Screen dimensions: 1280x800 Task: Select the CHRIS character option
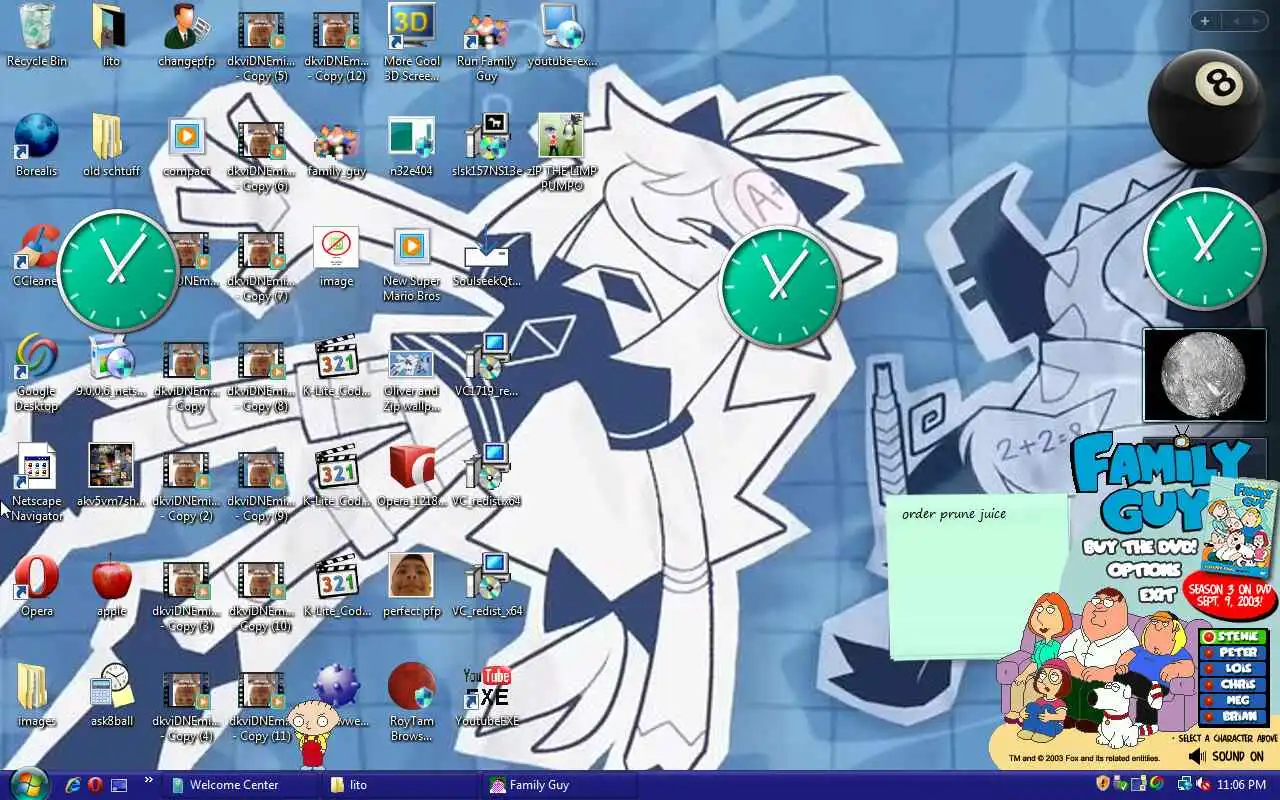[1234, 685]
